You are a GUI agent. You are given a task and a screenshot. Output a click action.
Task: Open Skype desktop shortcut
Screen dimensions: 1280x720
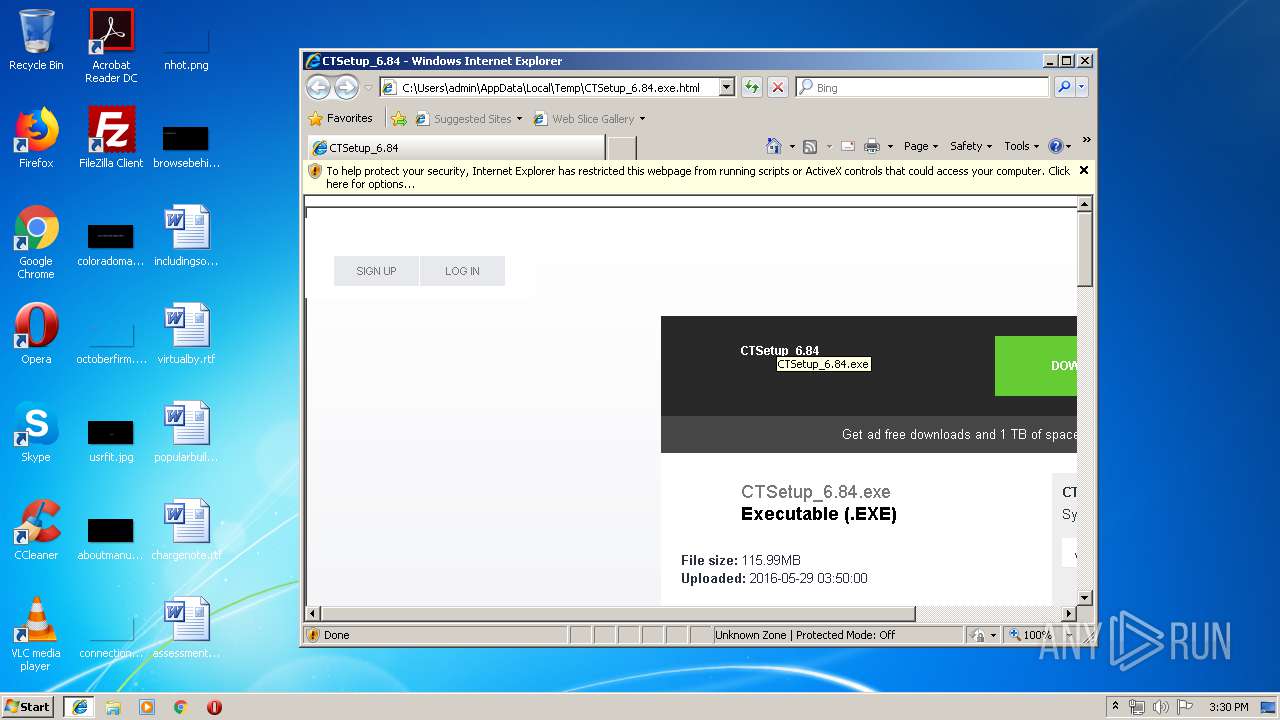(x=36, y=432)
